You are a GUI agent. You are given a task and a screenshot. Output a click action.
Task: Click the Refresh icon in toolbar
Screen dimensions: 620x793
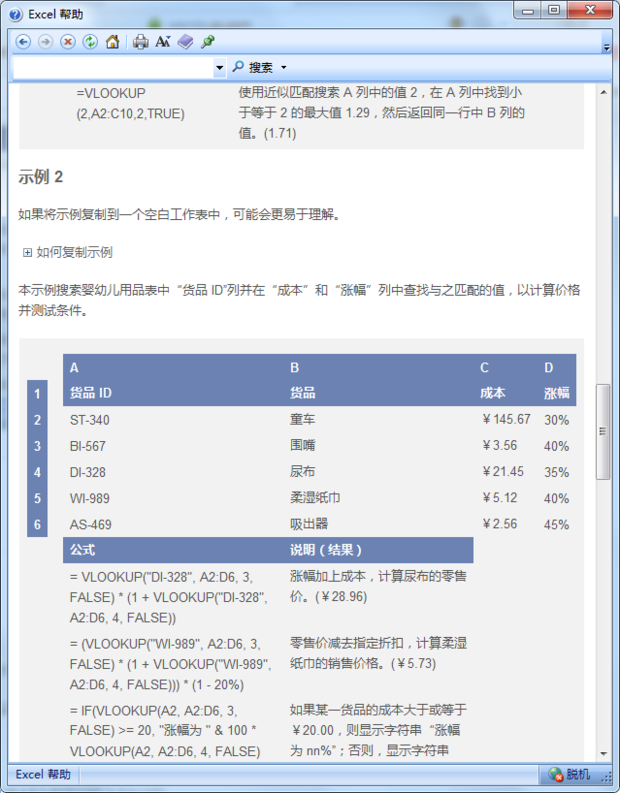tap(90, 41)
